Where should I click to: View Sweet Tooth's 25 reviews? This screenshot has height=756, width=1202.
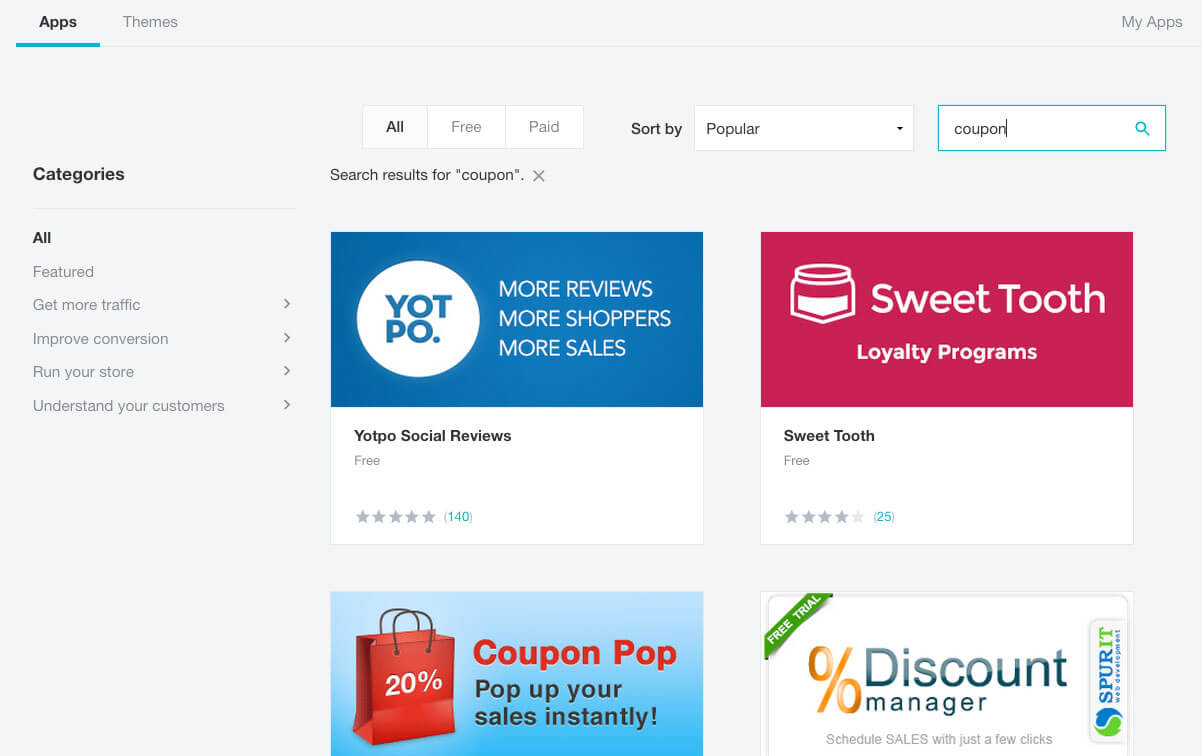(x=884, y=517)
